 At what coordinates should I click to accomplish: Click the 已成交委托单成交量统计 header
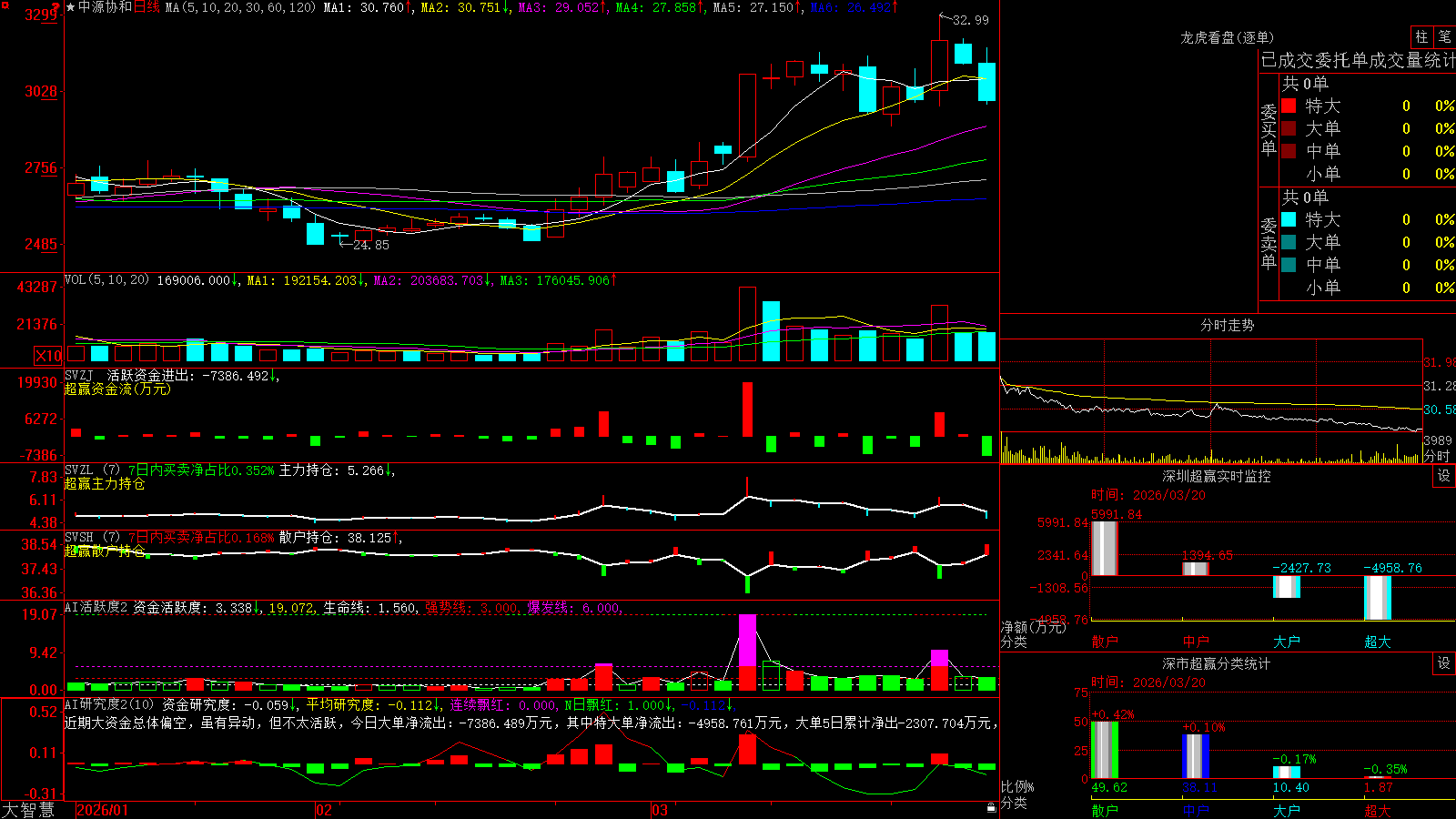coord(1358,60)
